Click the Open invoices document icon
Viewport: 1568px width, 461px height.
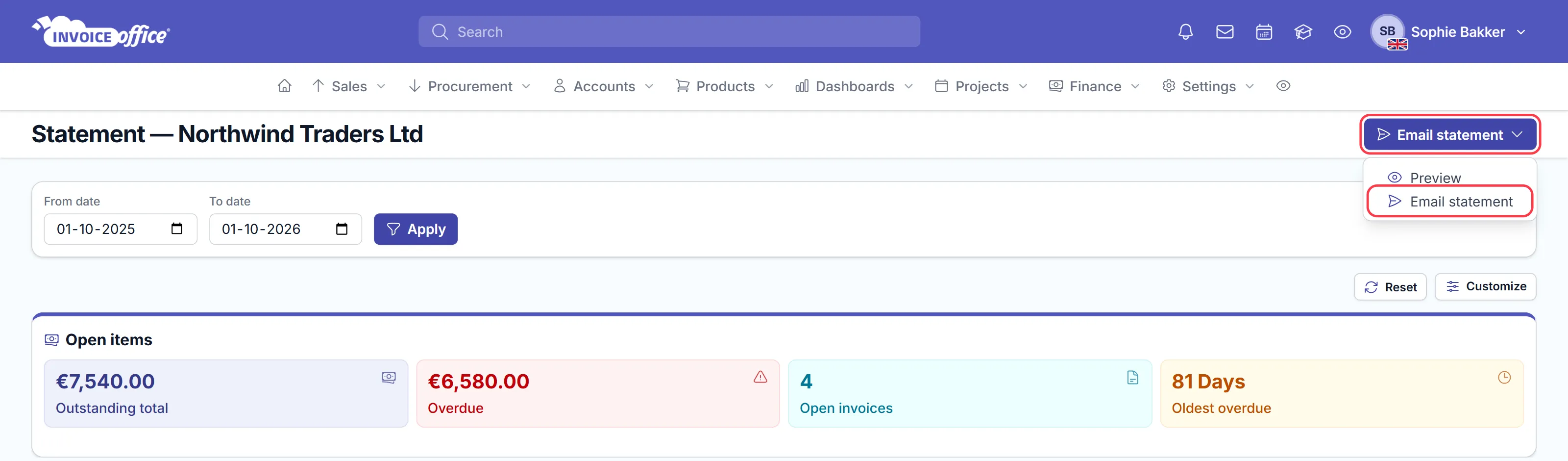[x=1132, y=378]
